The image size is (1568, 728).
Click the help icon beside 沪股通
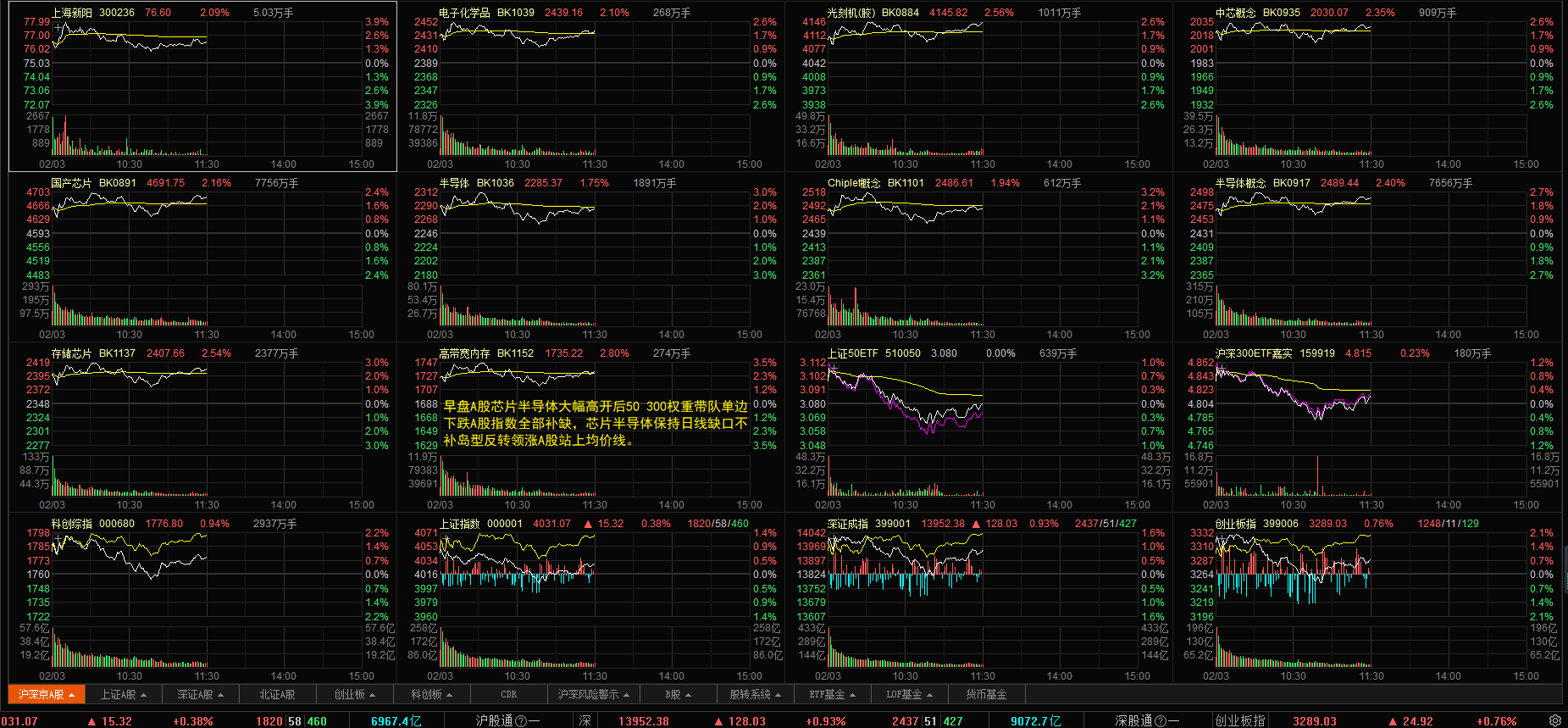(521, 721)
